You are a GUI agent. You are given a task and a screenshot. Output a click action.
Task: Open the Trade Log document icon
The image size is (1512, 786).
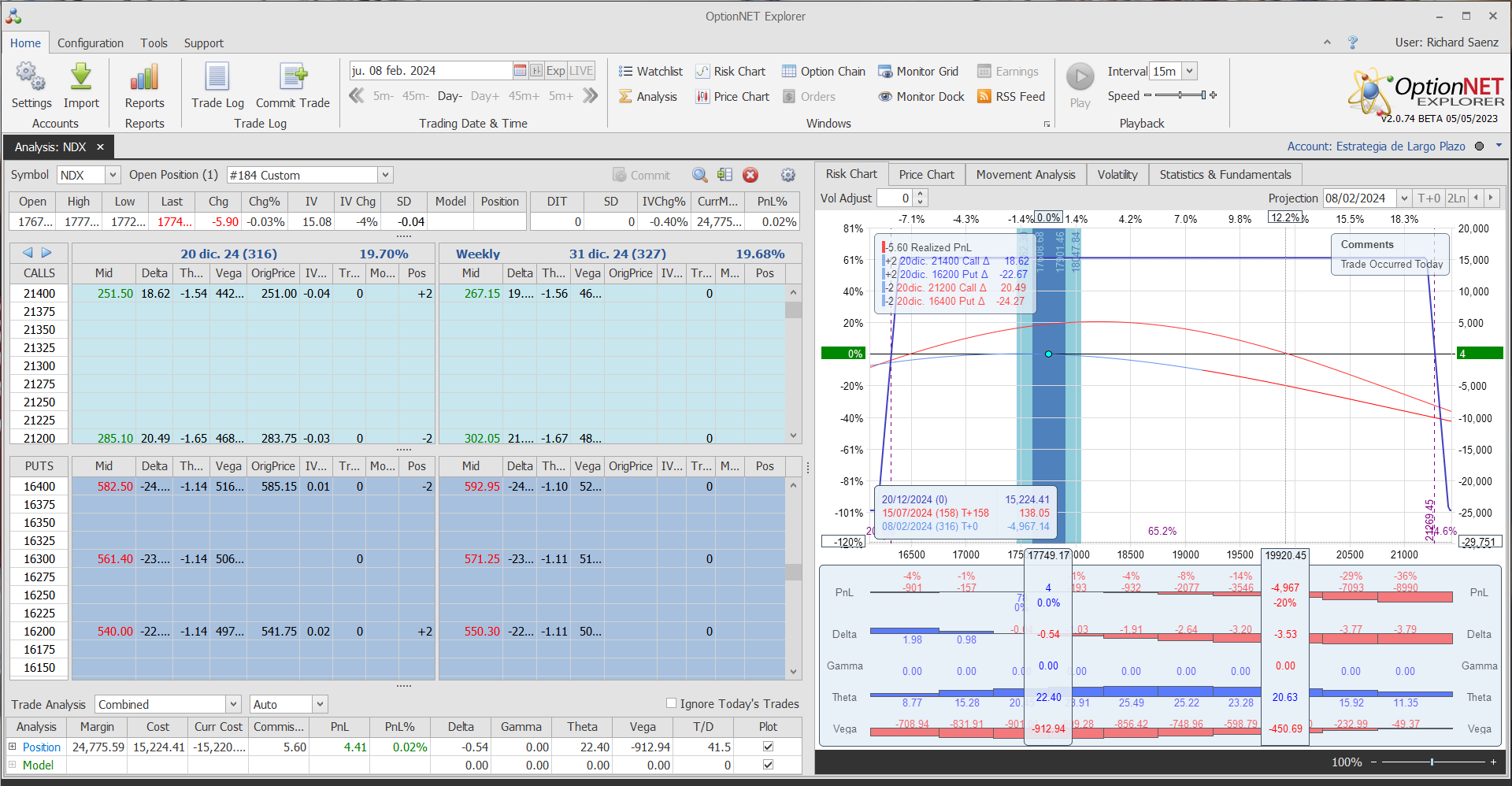(217, 77)
